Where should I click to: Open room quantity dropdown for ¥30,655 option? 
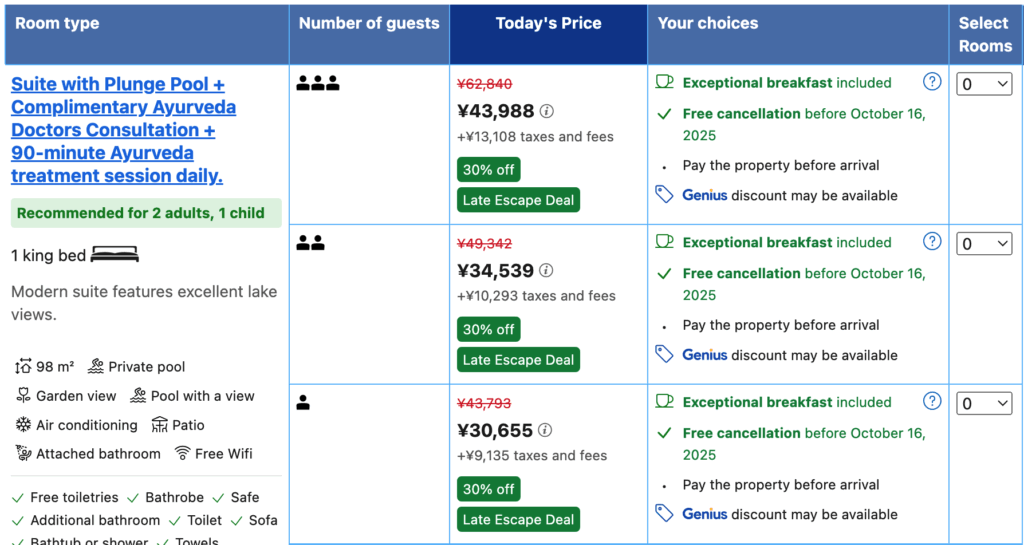pyautogui.click(x=985, y=404)
